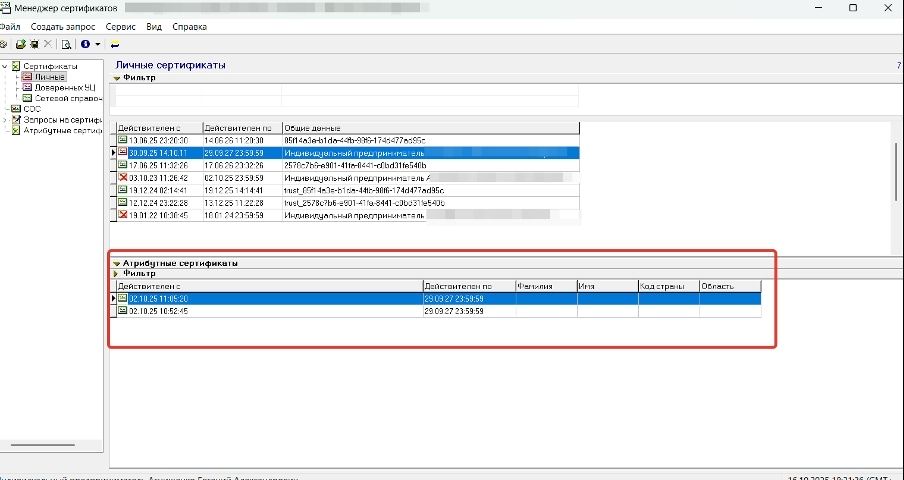
Task: Collapse the Атрибутные сертификаты panel
Action: pyautogui.click(x=116, y=263)
